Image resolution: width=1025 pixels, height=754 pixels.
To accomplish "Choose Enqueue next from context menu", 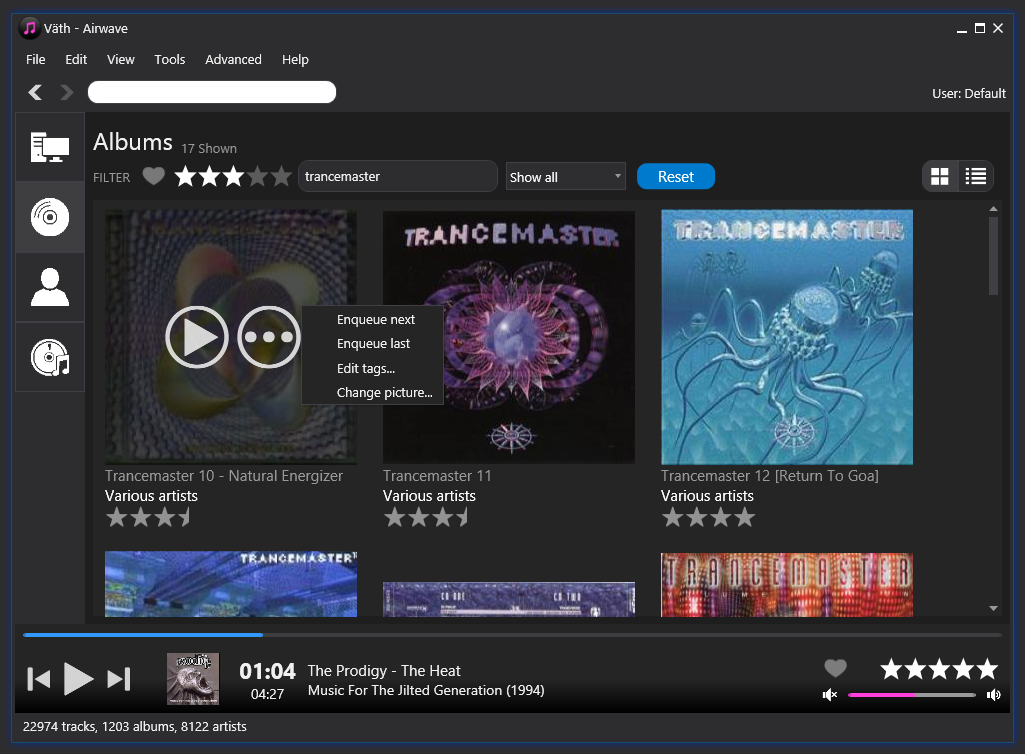I will pyautogui.click(x=376, y=320).
